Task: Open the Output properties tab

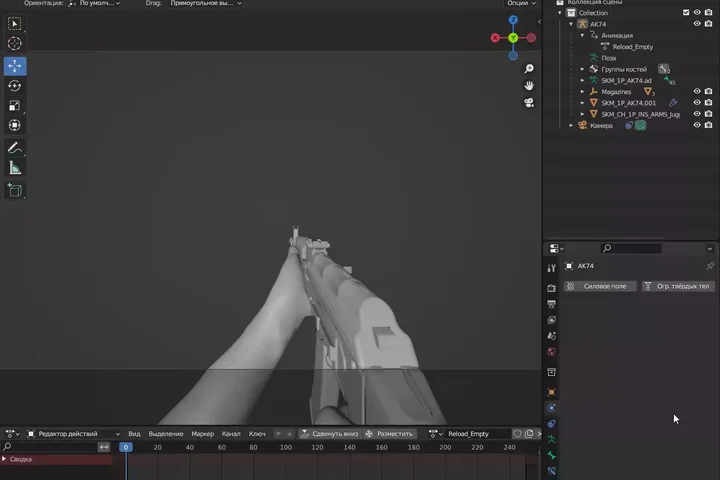Action: [551, 304]
